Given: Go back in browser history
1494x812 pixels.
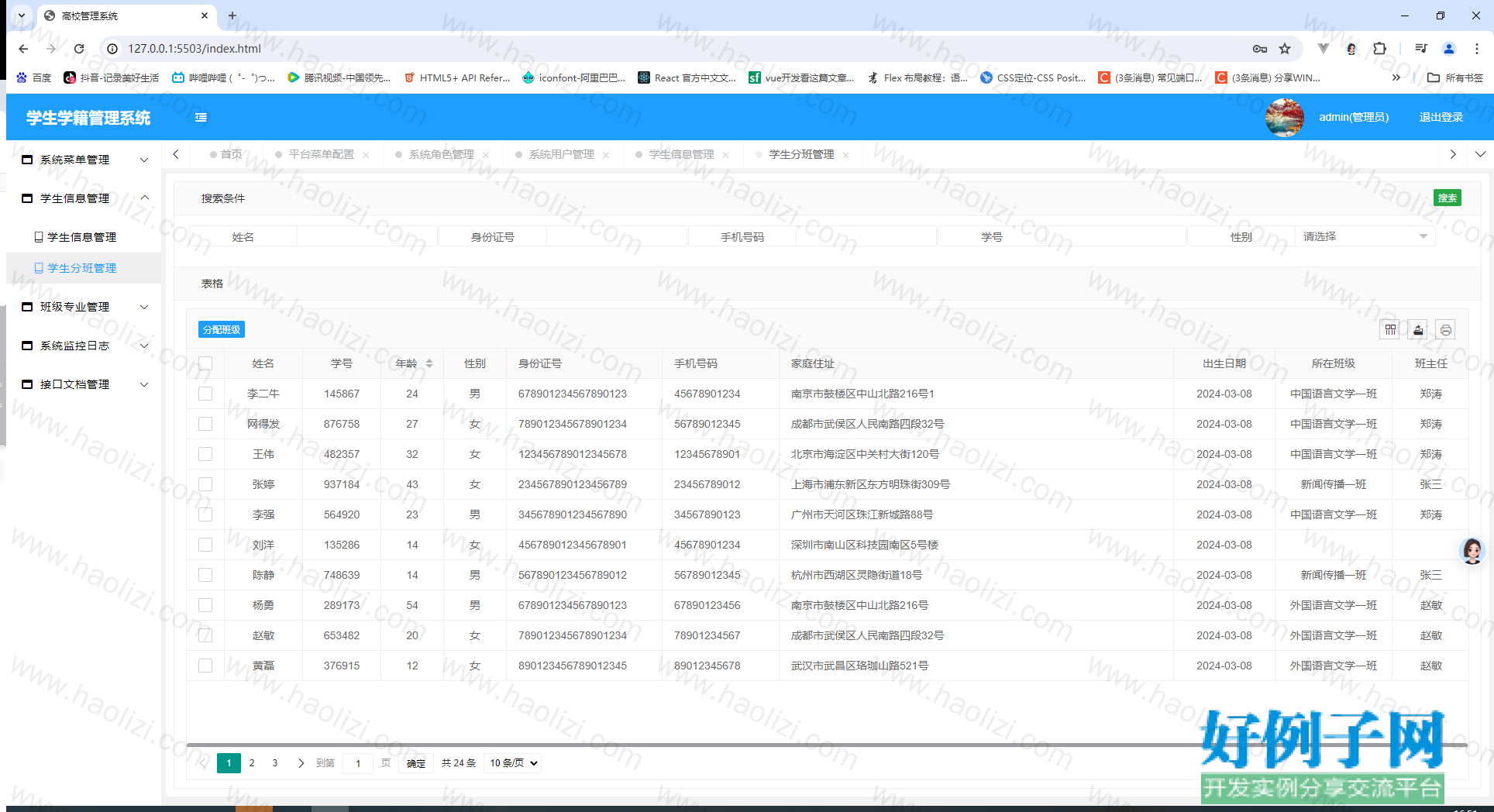Looking at the screenshot, I should click(x=23, y=48).
